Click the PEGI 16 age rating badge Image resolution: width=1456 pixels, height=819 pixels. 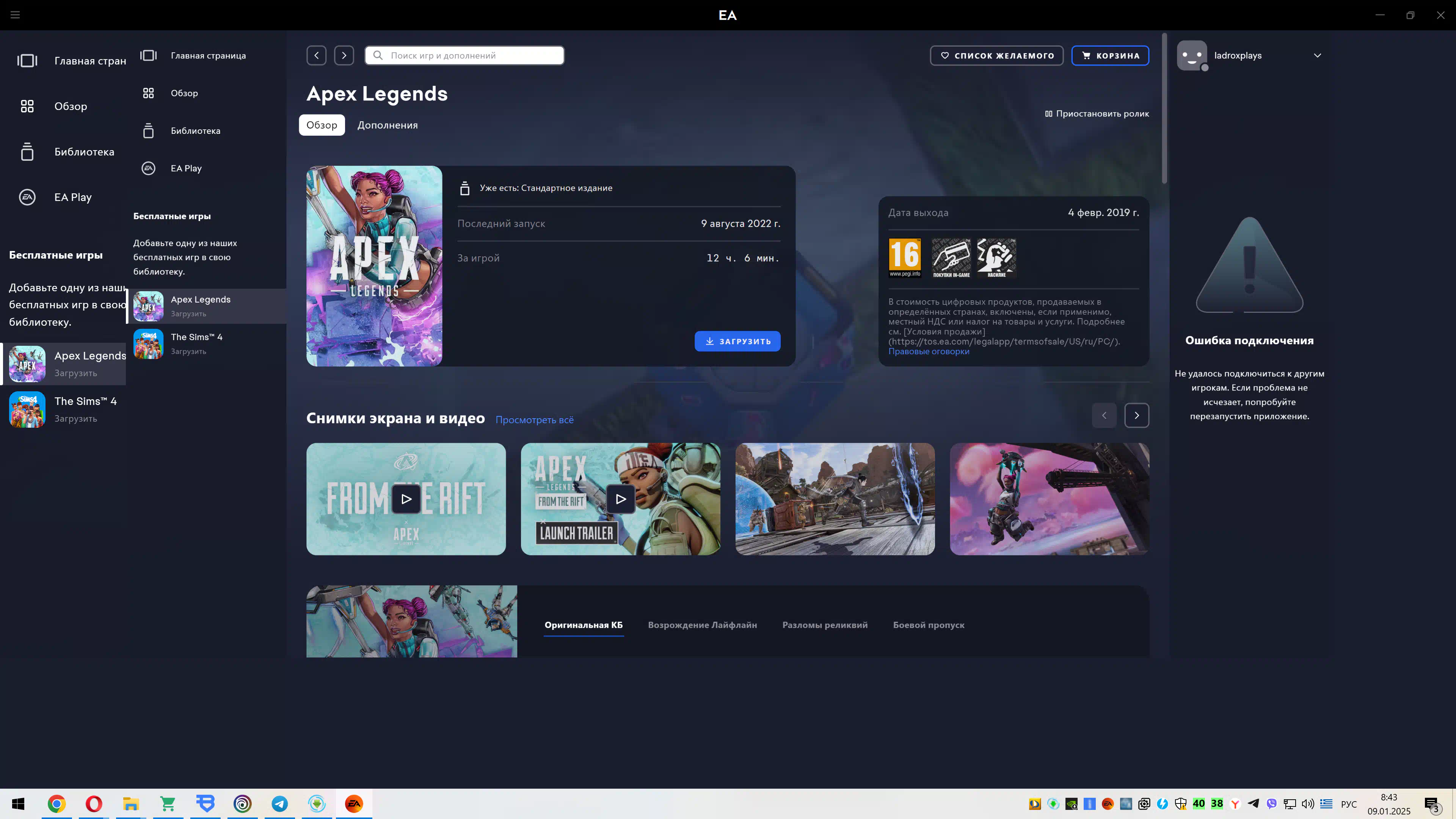(x=905, y=258)
